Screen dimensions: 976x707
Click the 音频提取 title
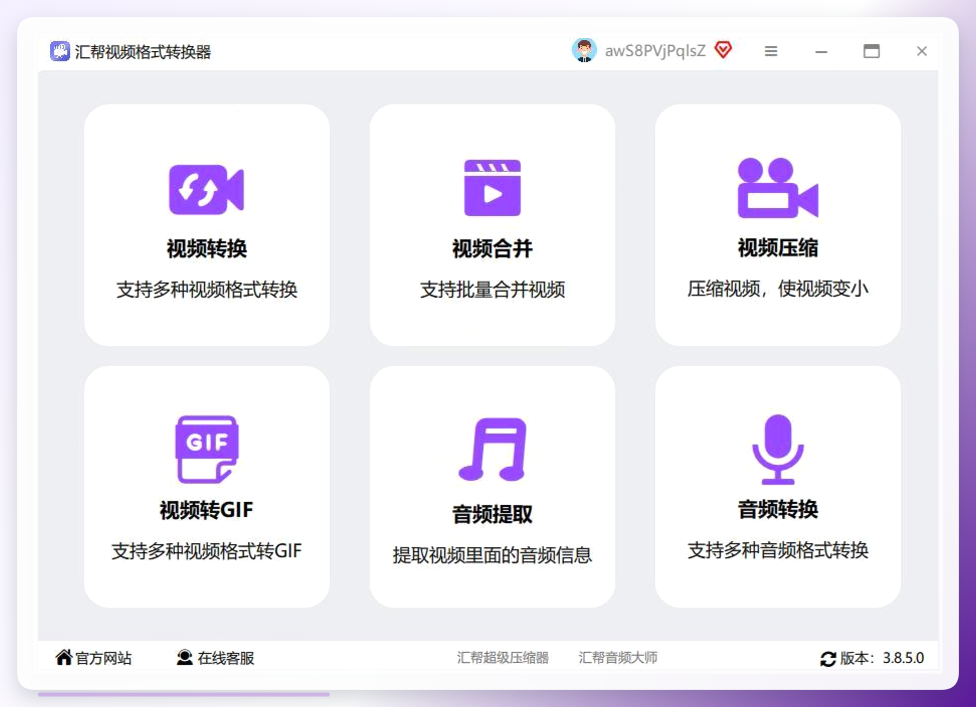(x=492, y=514)
